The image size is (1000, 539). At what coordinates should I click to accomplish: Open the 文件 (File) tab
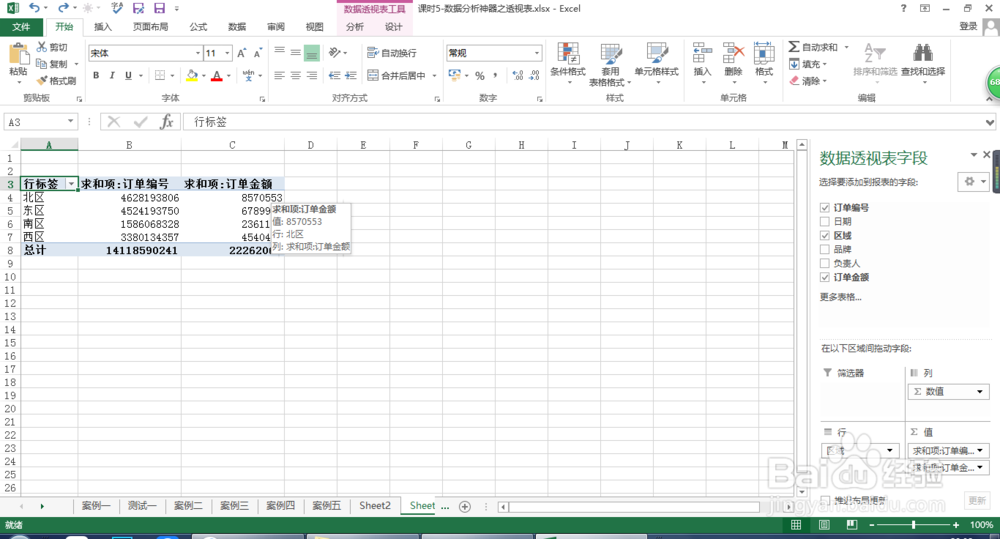[x=21, y=27]
